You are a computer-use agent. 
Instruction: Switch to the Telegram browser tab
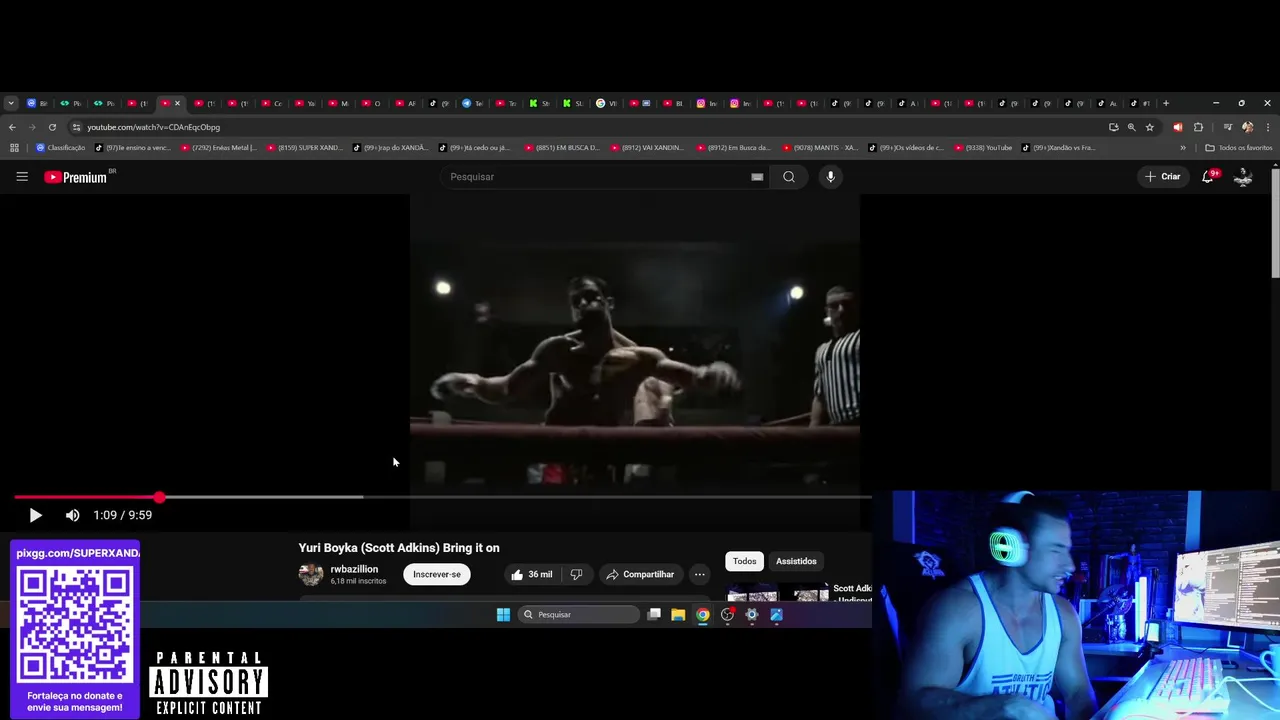coord(472,103)
